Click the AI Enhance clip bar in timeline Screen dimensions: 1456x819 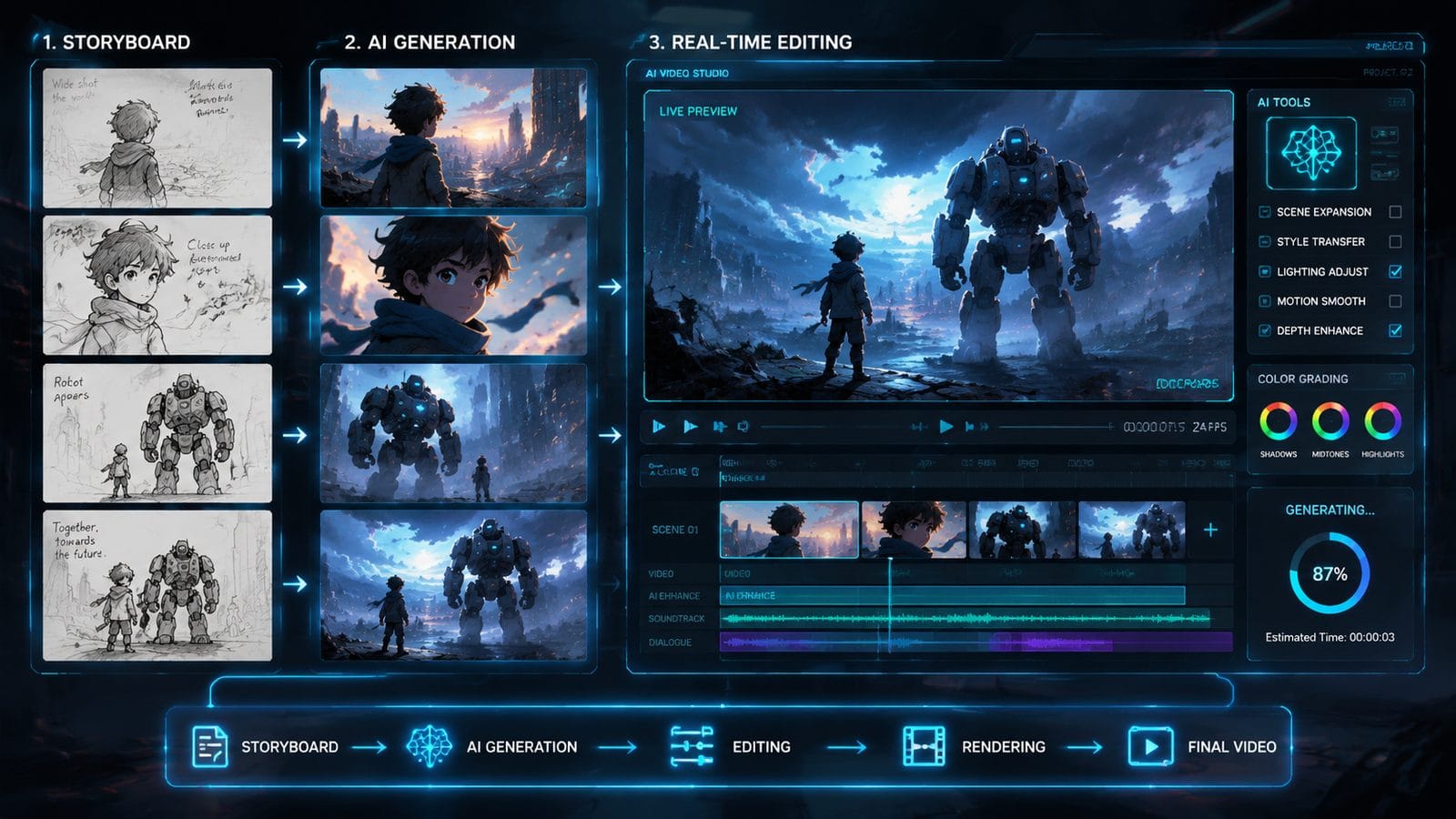(953, 596)
